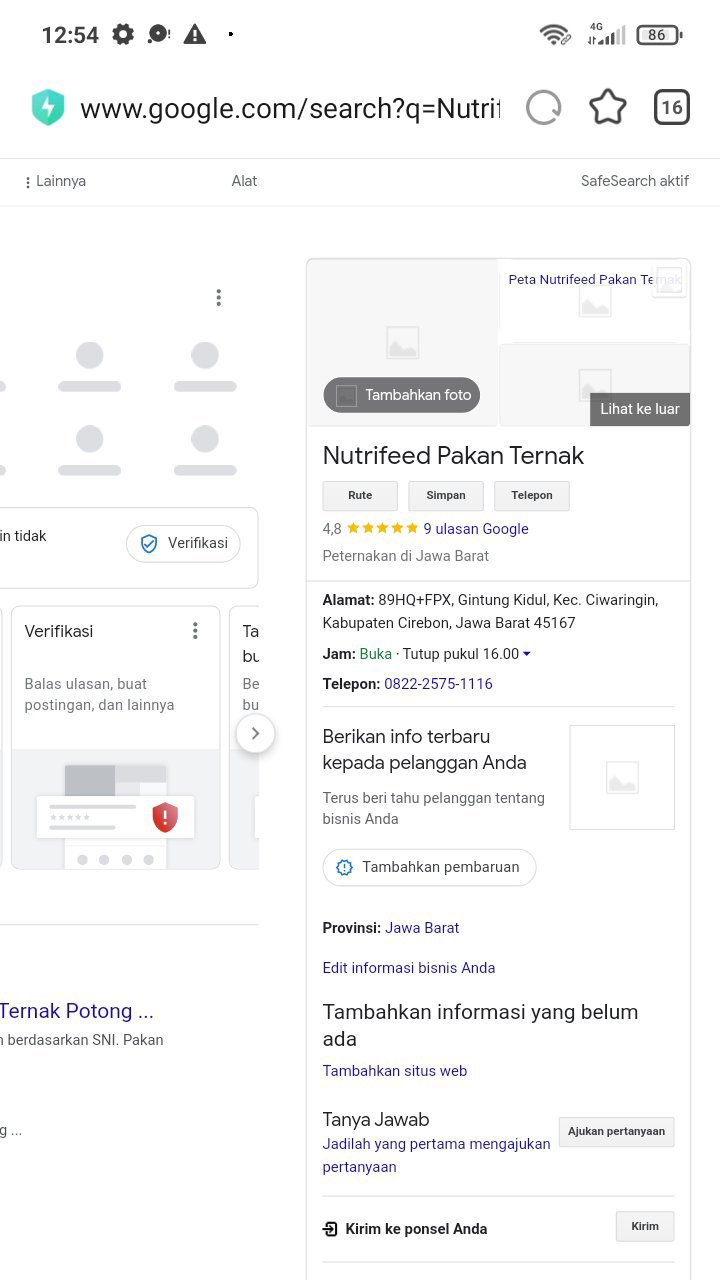Focus the browser URL address field
Screen dimensions: 720x1280
(290, 108)
